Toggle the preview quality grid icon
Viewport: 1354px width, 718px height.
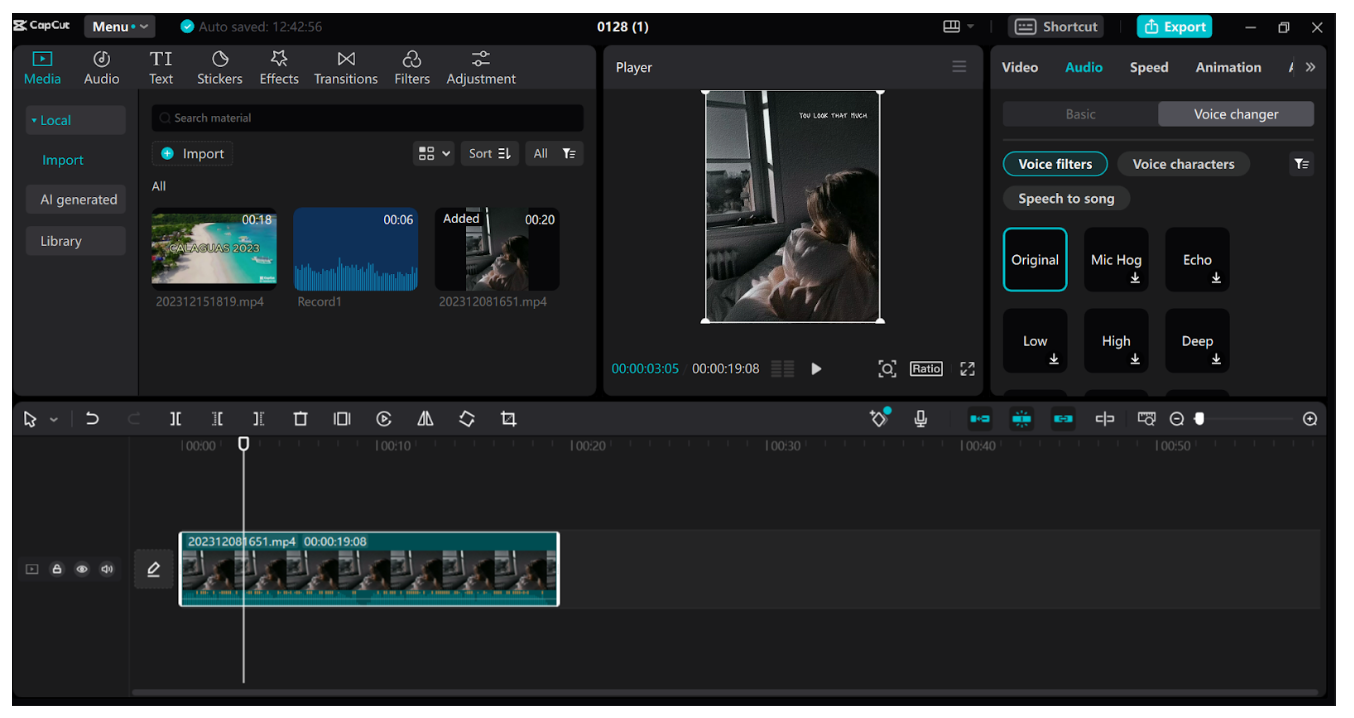point(783,369)
